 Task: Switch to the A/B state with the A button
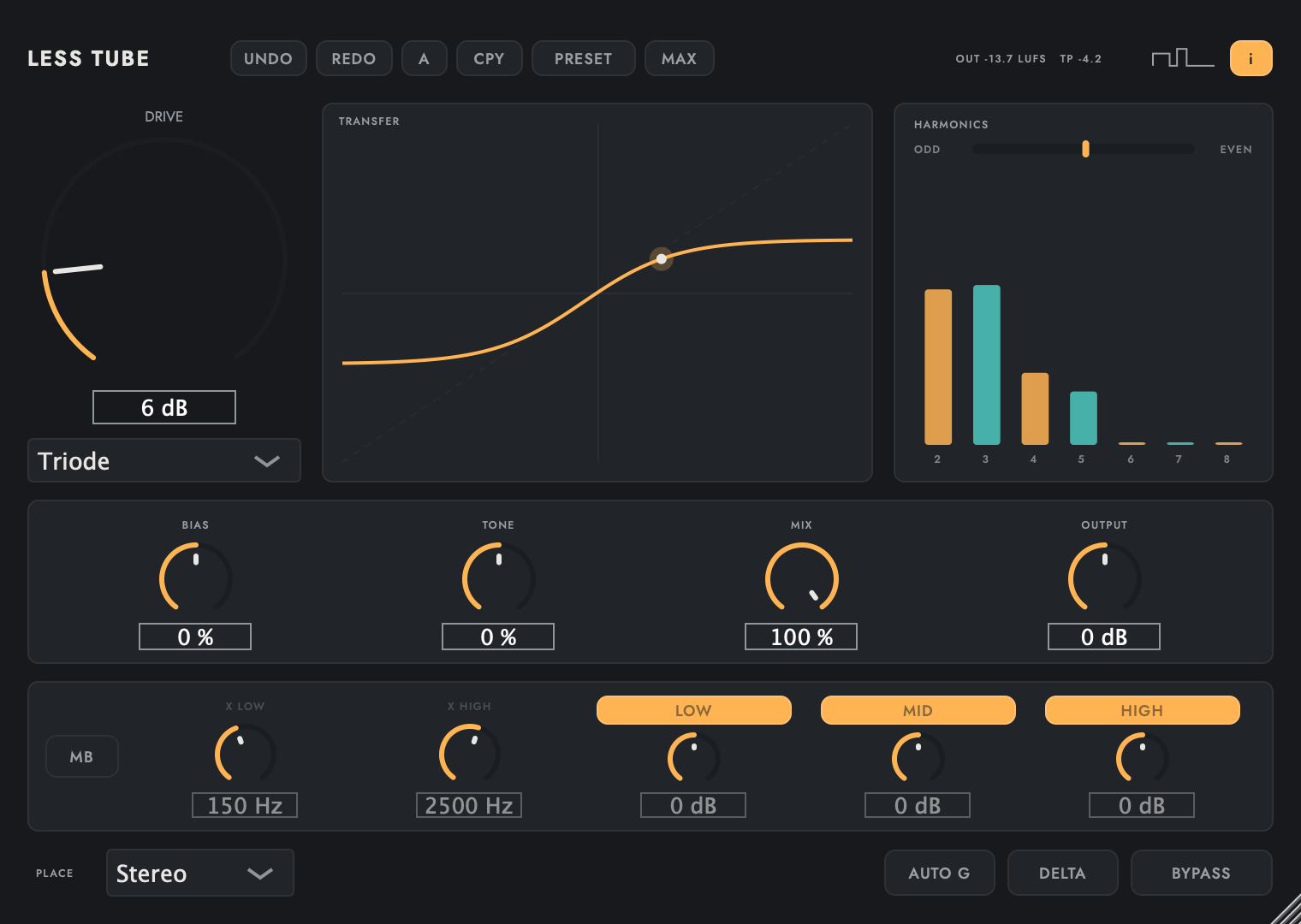tap(424, 58)
